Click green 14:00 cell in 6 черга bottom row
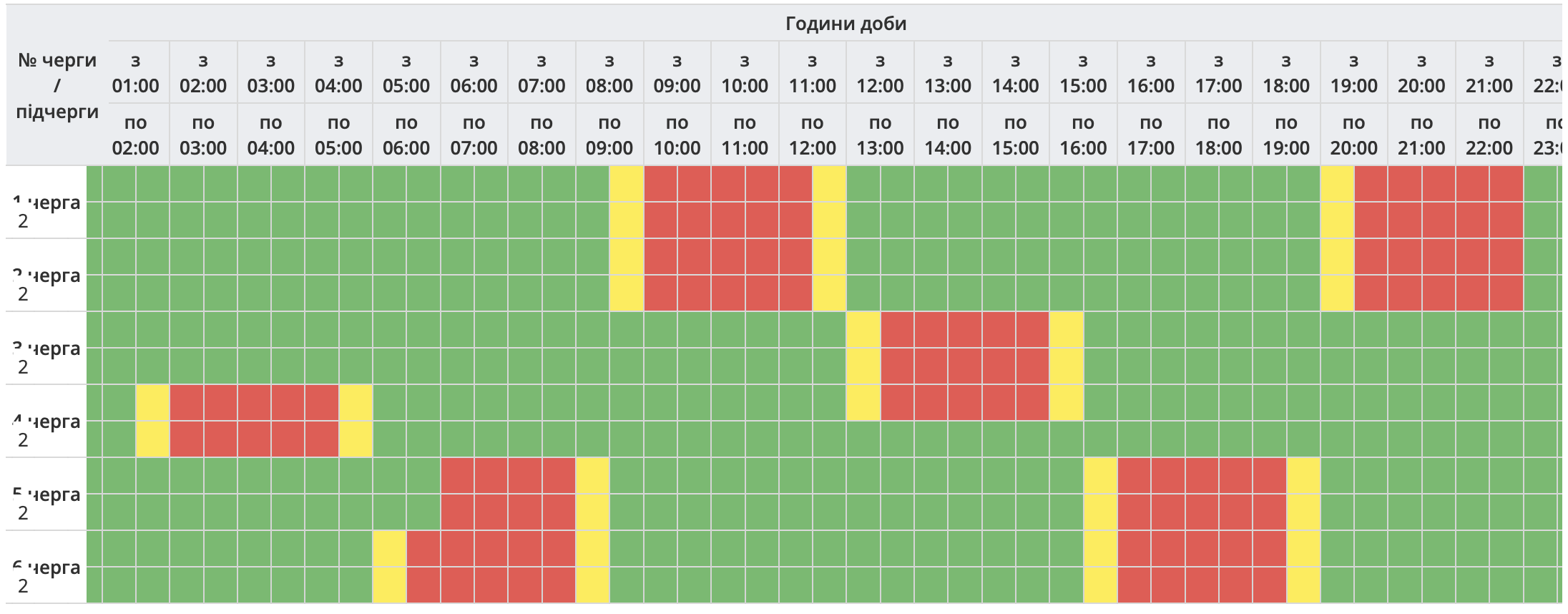This screenshot has height=614, width=1568. [x=999, y=585]
